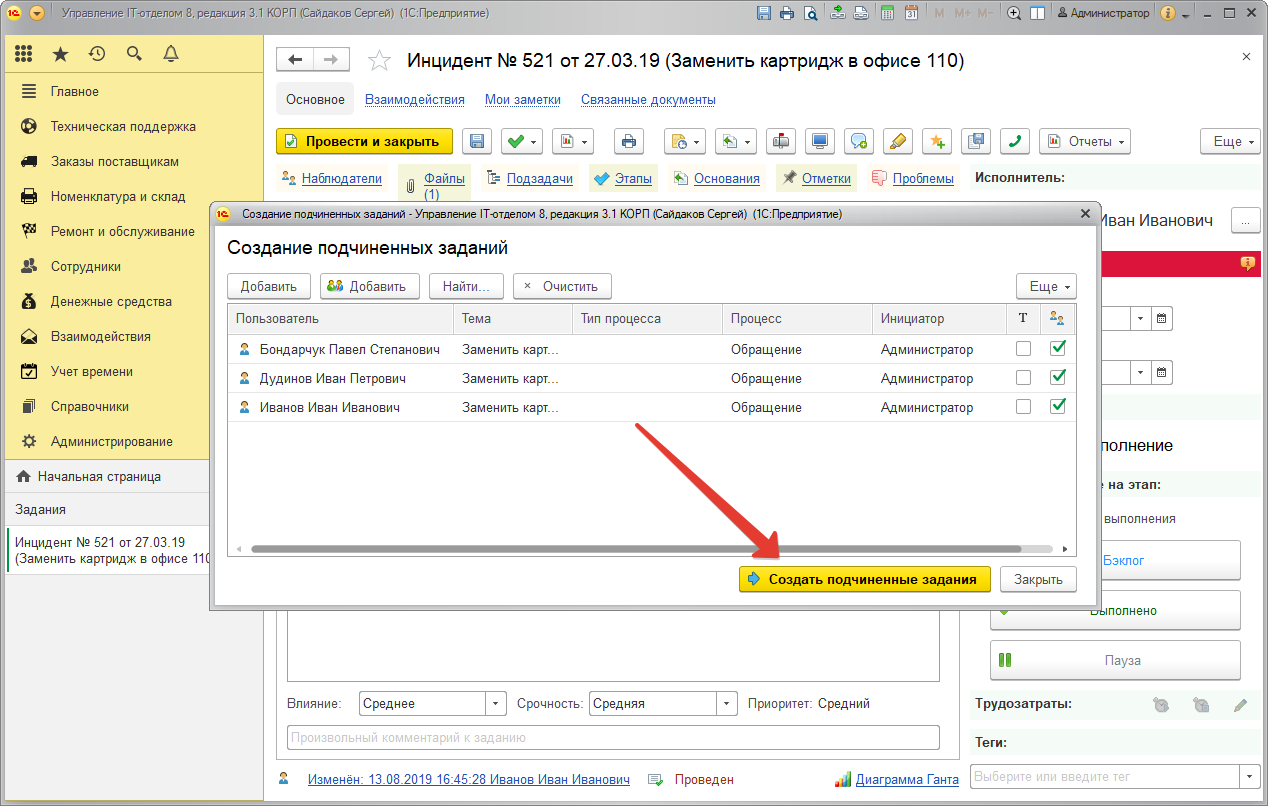This screenshot has height=806, width=1268.
Task: Open the sections grid menu icon
Action: [24, 54]
